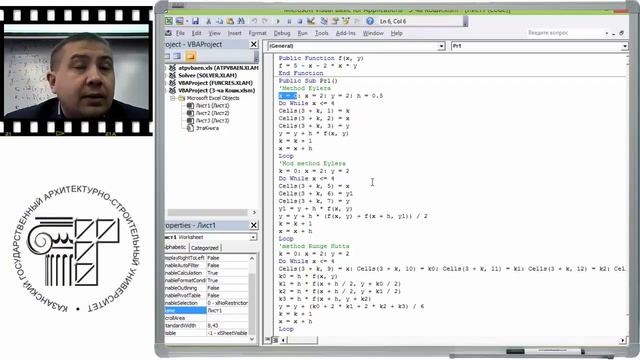Screen dimensions: 640x360
Task: Click the EnableAutoFilter False value
Action: coord(227,265)
